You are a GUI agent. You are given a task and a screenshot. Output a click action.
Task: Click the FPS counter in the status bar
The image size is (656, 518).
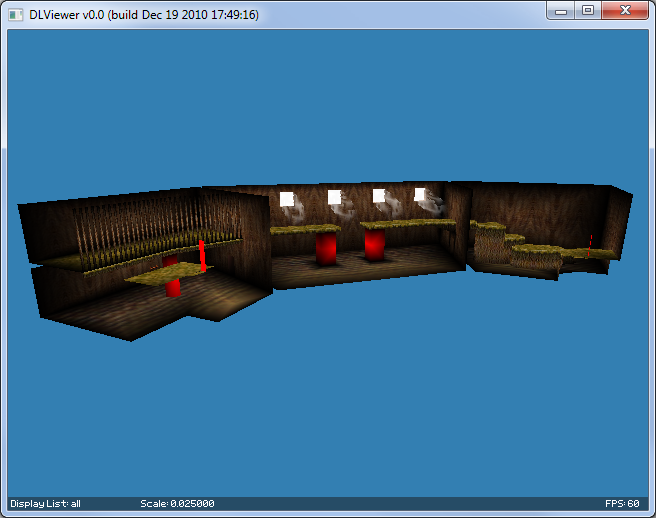pos(621,503)
